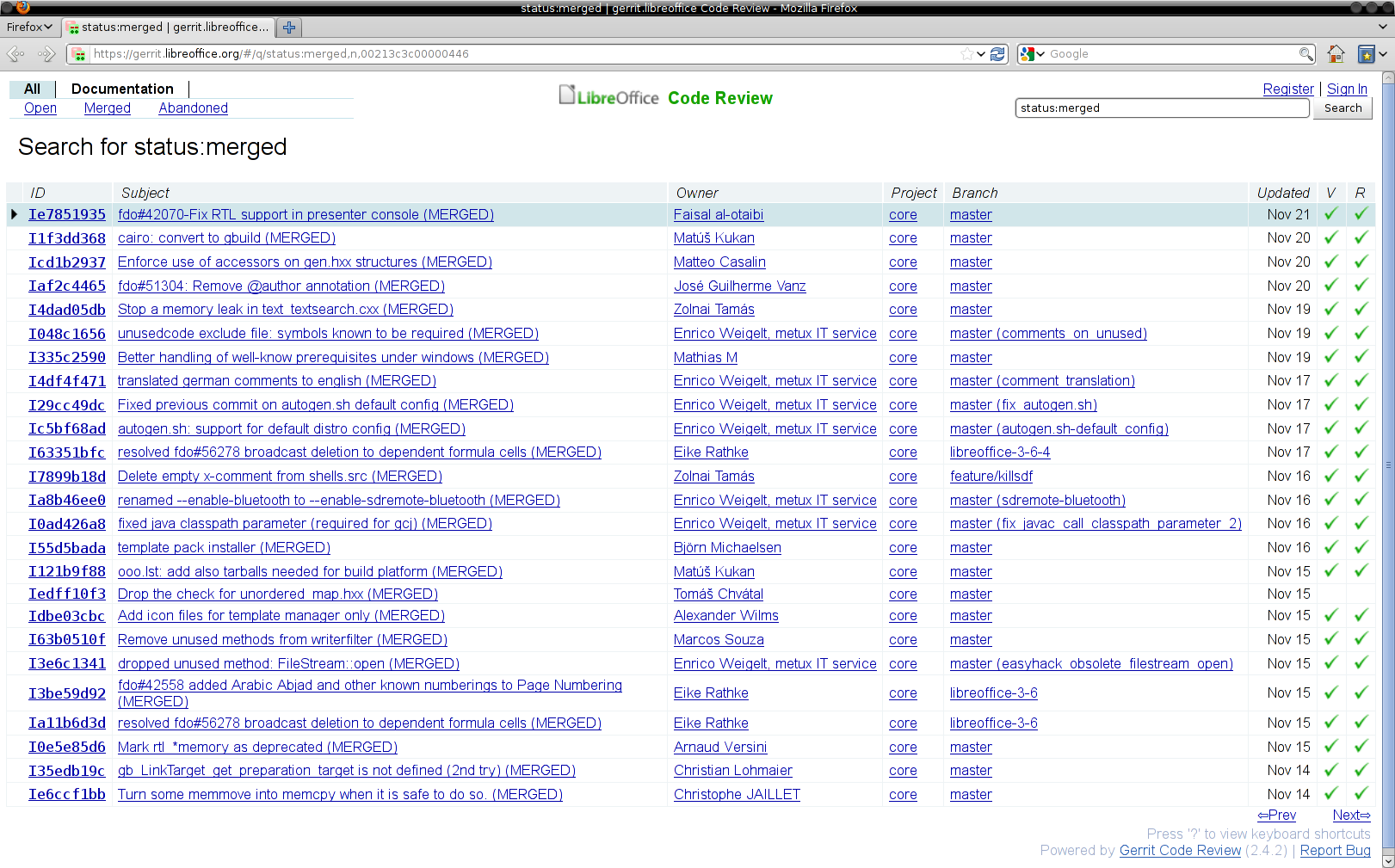Click the LibreOffice logo icon
Image resolution: width=1395 pixels, height=868 pixels.
608,95
